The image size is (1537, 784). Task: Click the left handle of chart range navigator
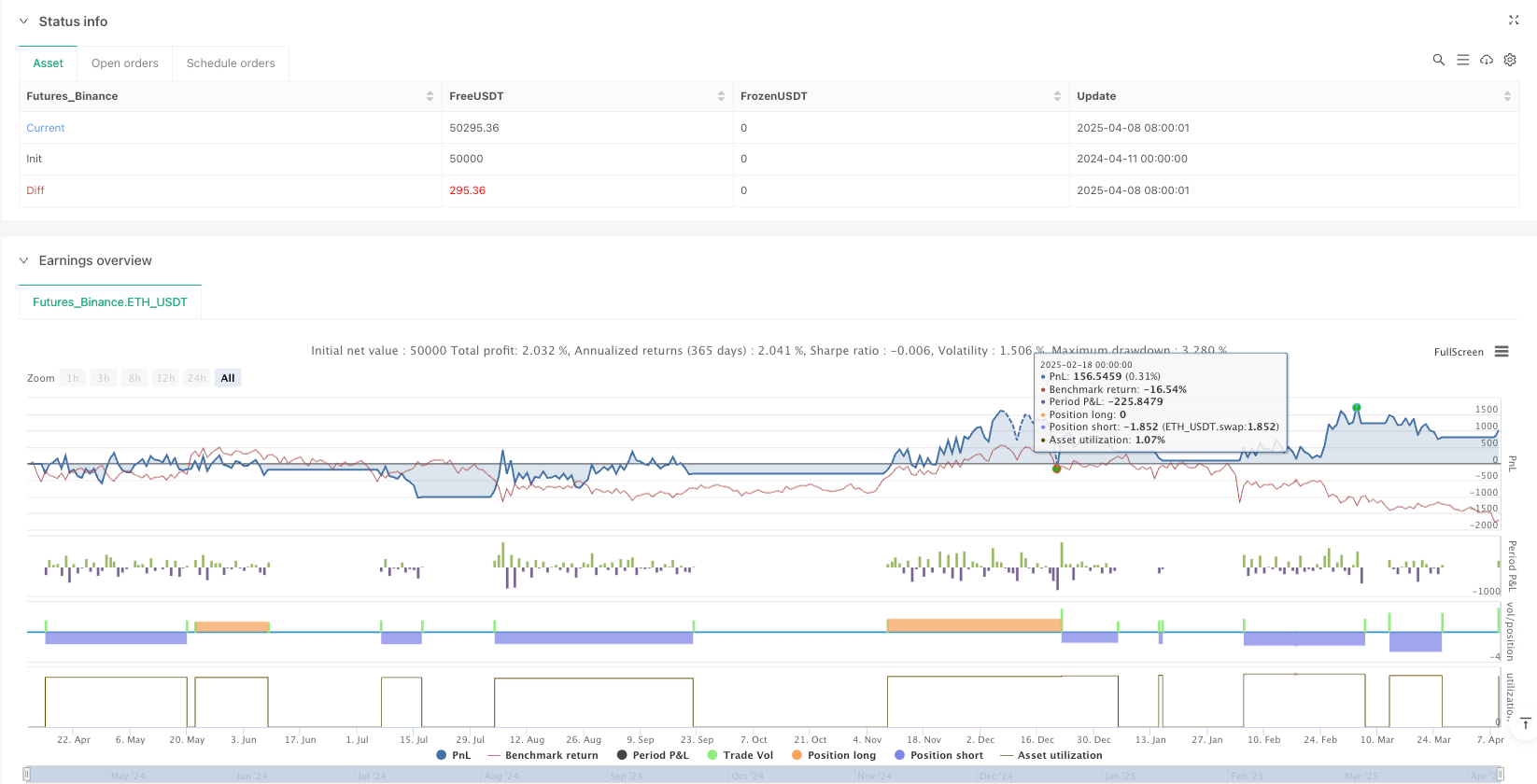(27, 774)
